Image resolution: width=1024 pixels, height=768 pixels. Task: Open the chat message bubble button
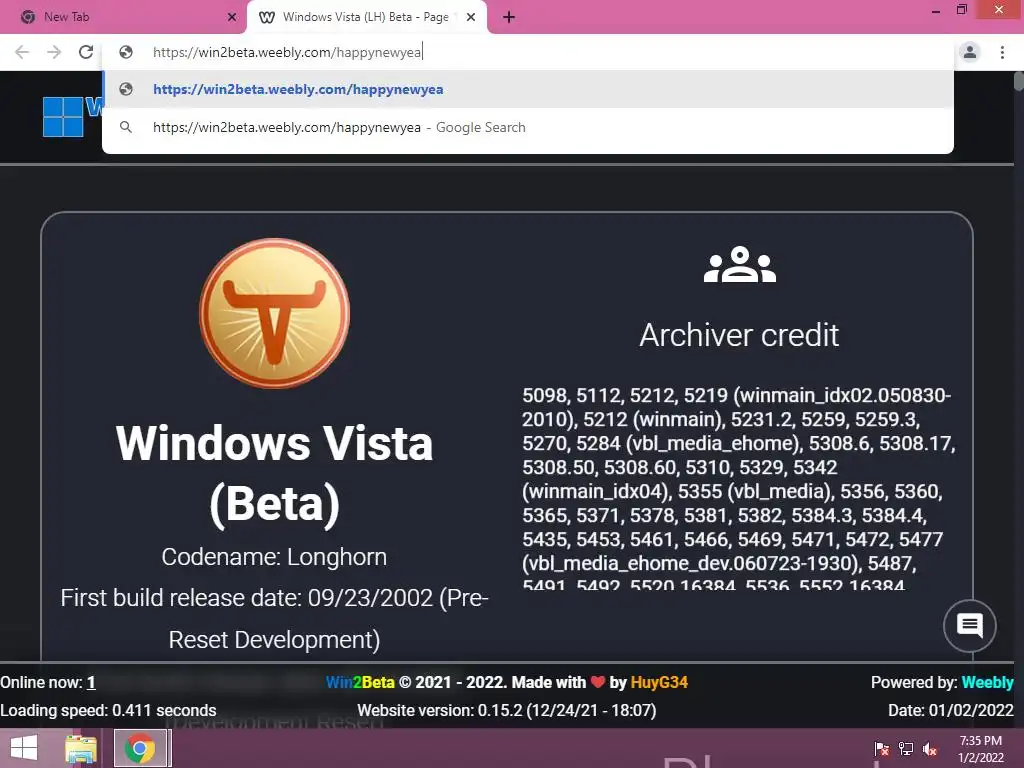(970, 626)
